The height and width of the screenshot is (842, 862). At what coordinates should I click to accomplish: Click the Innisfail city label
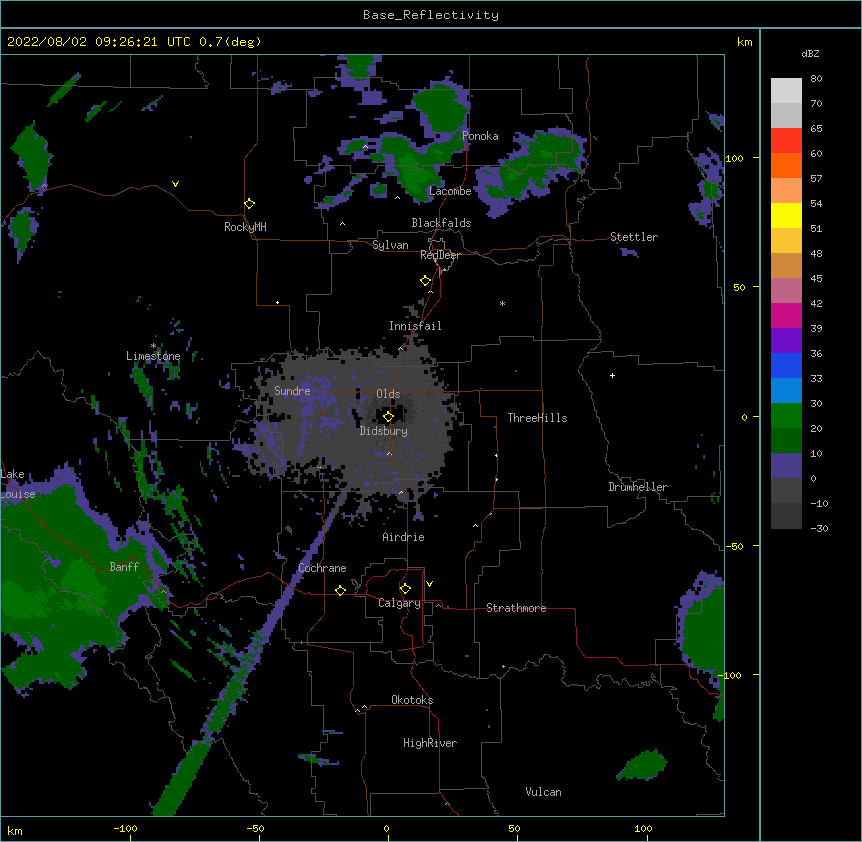point(415,326)
